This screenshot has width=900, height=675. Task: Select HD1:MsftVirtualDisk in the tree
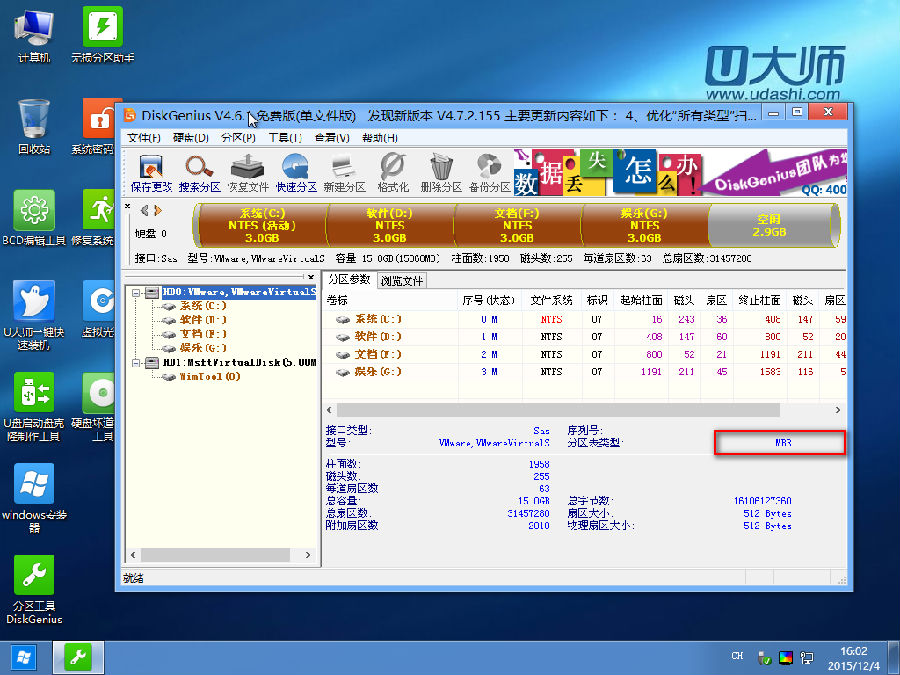[239, 363]
